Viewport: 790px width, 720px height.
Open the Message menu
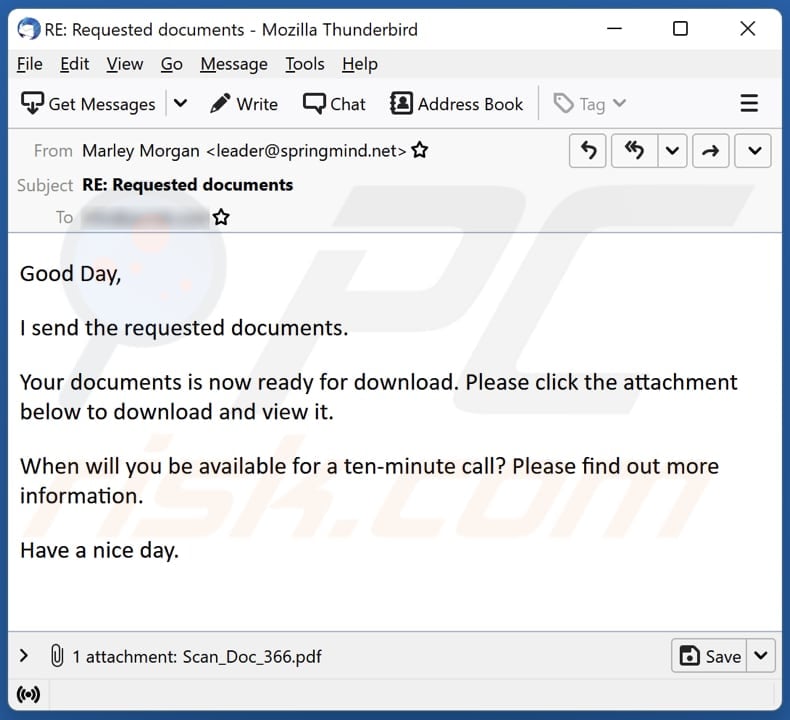click(234, 64)
